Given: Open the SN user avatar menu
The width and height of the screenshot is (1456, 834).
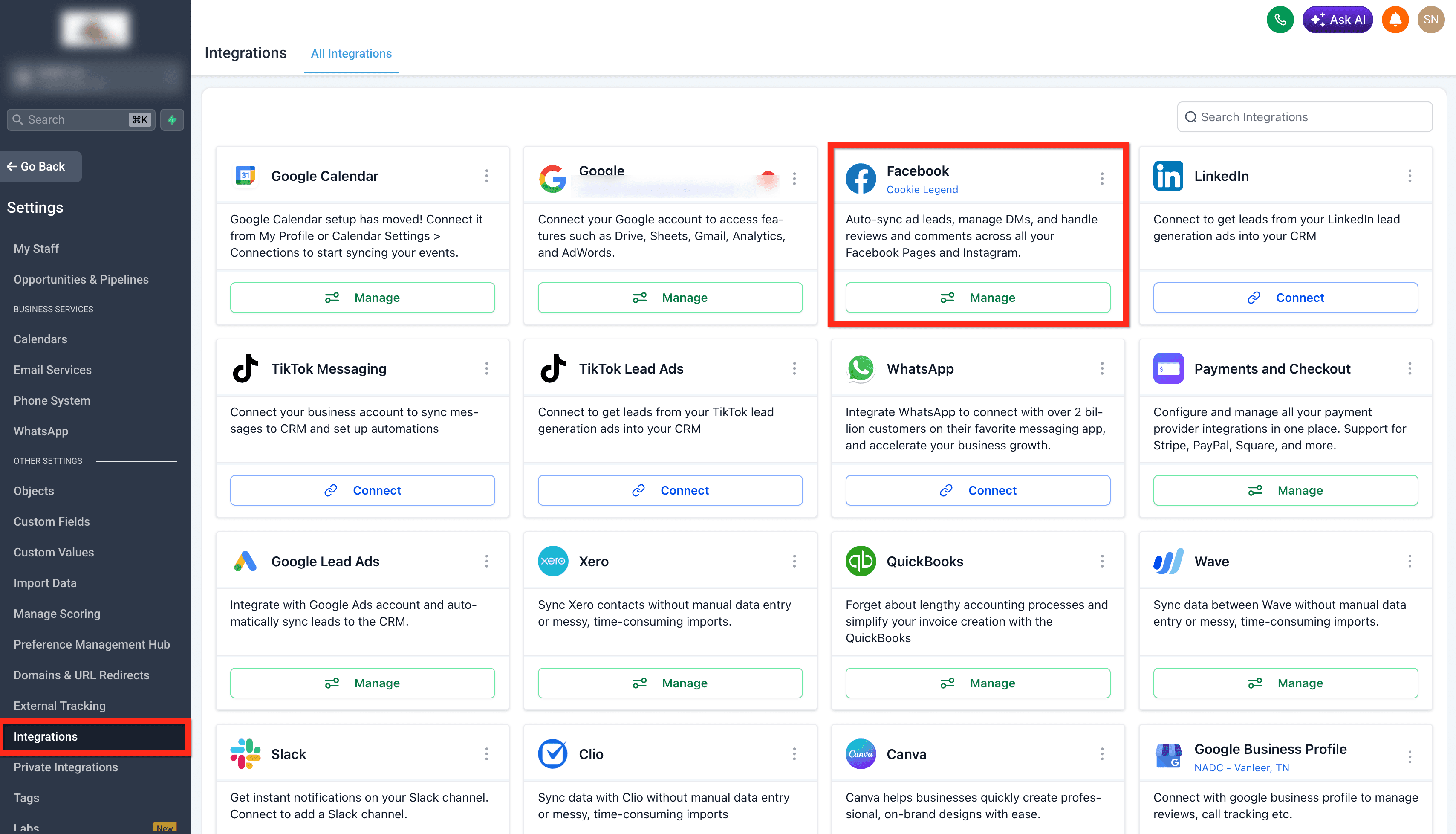Looking at the screenshot, I should click(x=1431, y=20).
